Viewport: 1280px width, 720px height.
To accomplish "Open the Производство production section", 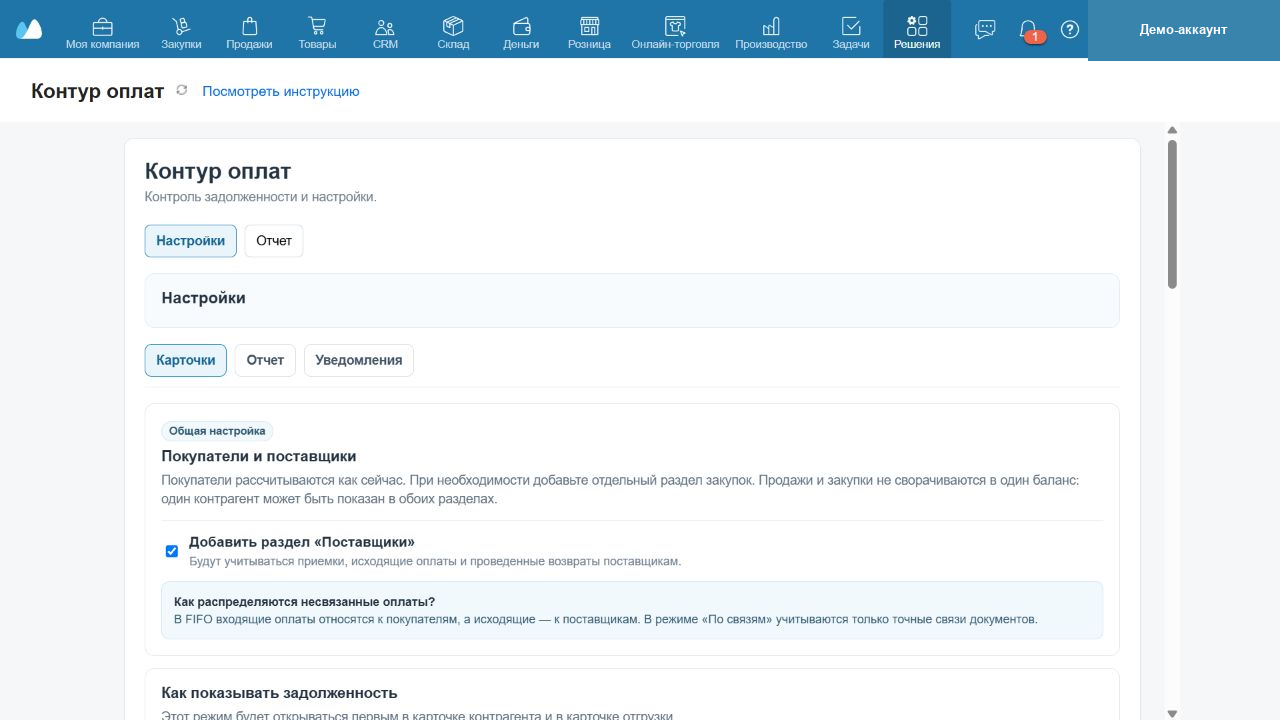I will point(771,33).
